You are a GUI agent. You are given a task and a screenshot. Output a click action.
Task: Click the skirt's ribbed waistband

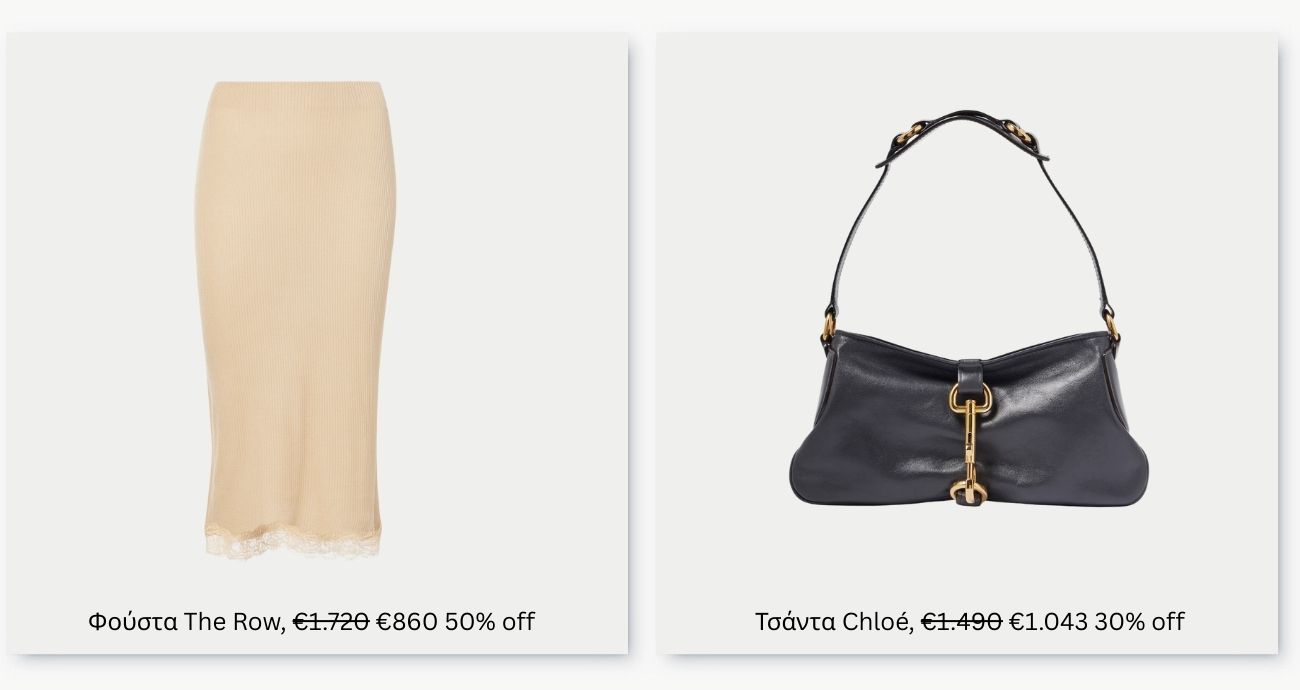tap(295, 91)
